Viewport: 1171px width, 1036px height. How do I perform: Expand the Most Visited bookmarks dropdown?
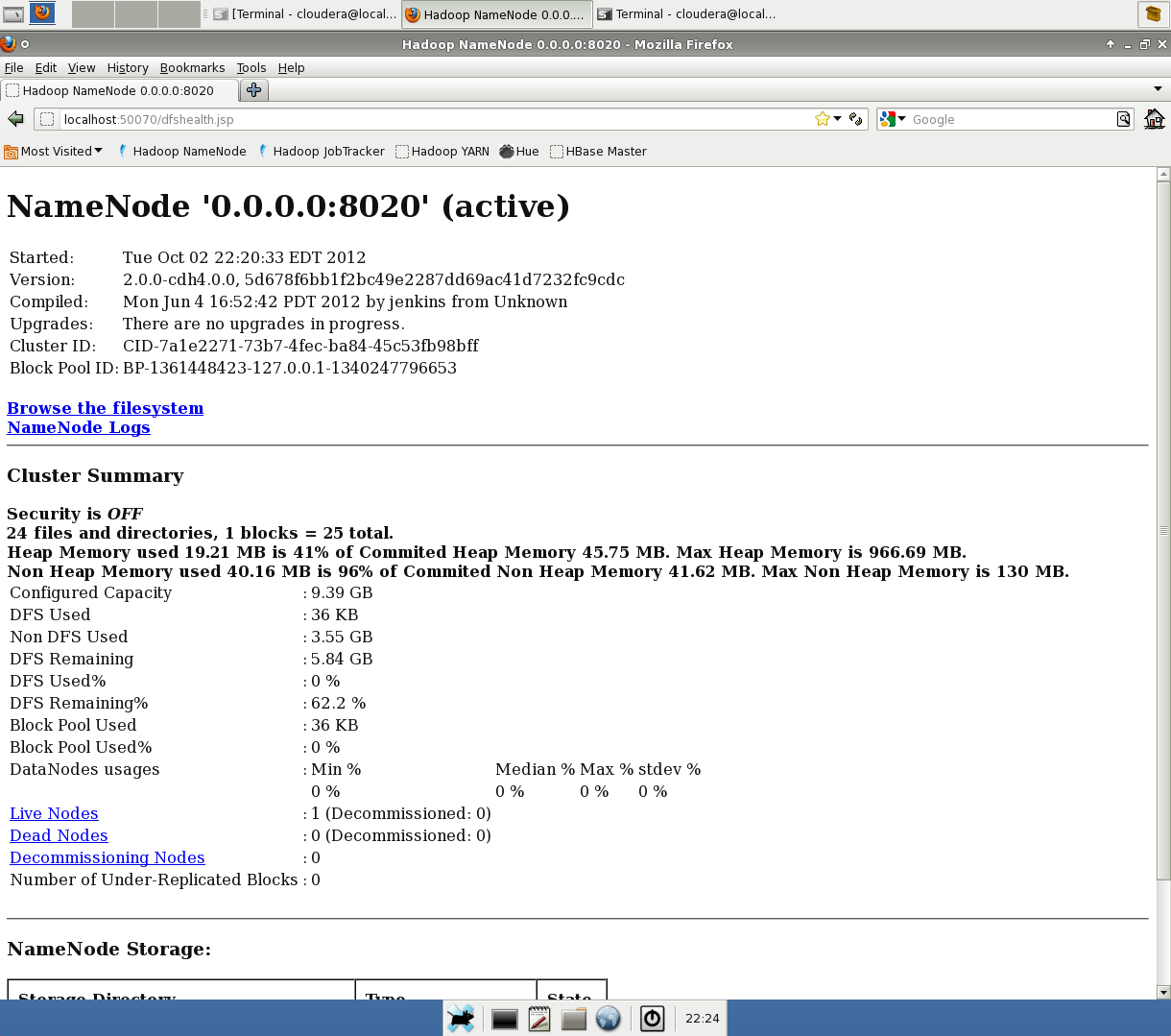click(54, 151)
